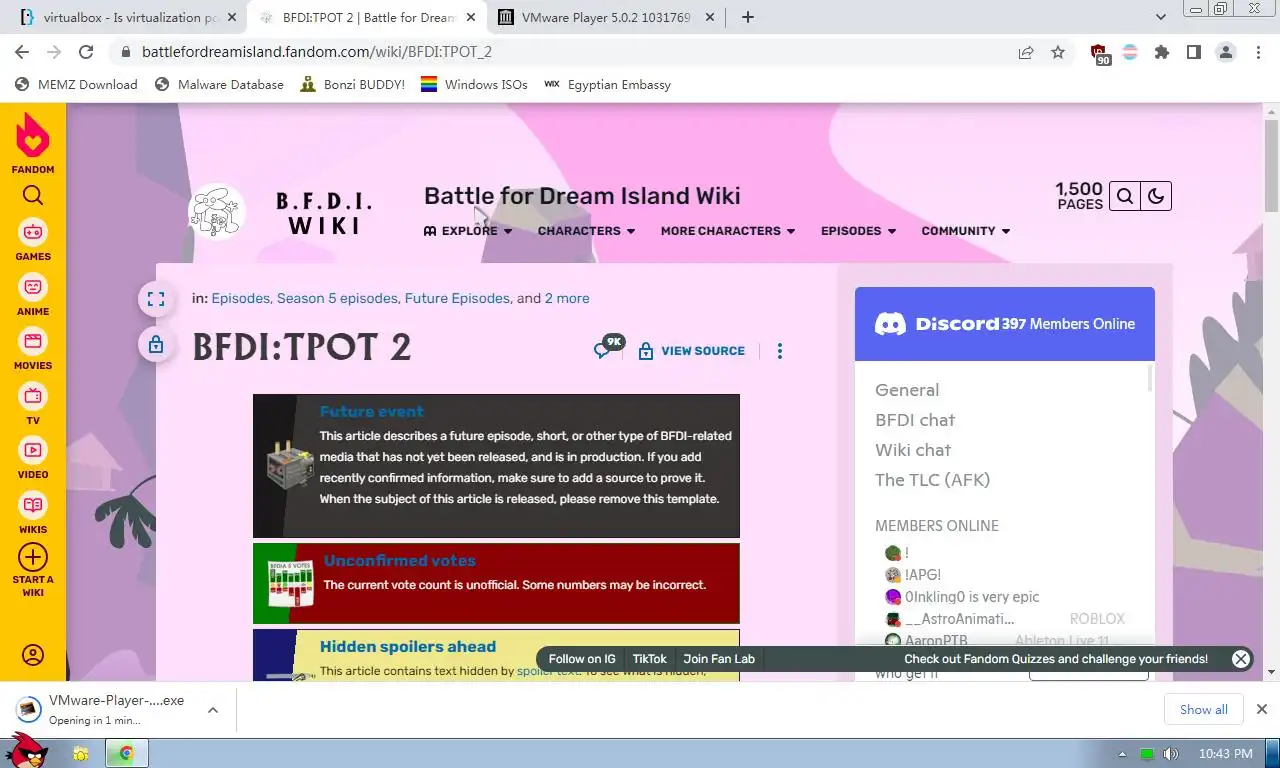Open the Season 5 episodes category link
The image size is (1280, 768).
tap(337, 299)
